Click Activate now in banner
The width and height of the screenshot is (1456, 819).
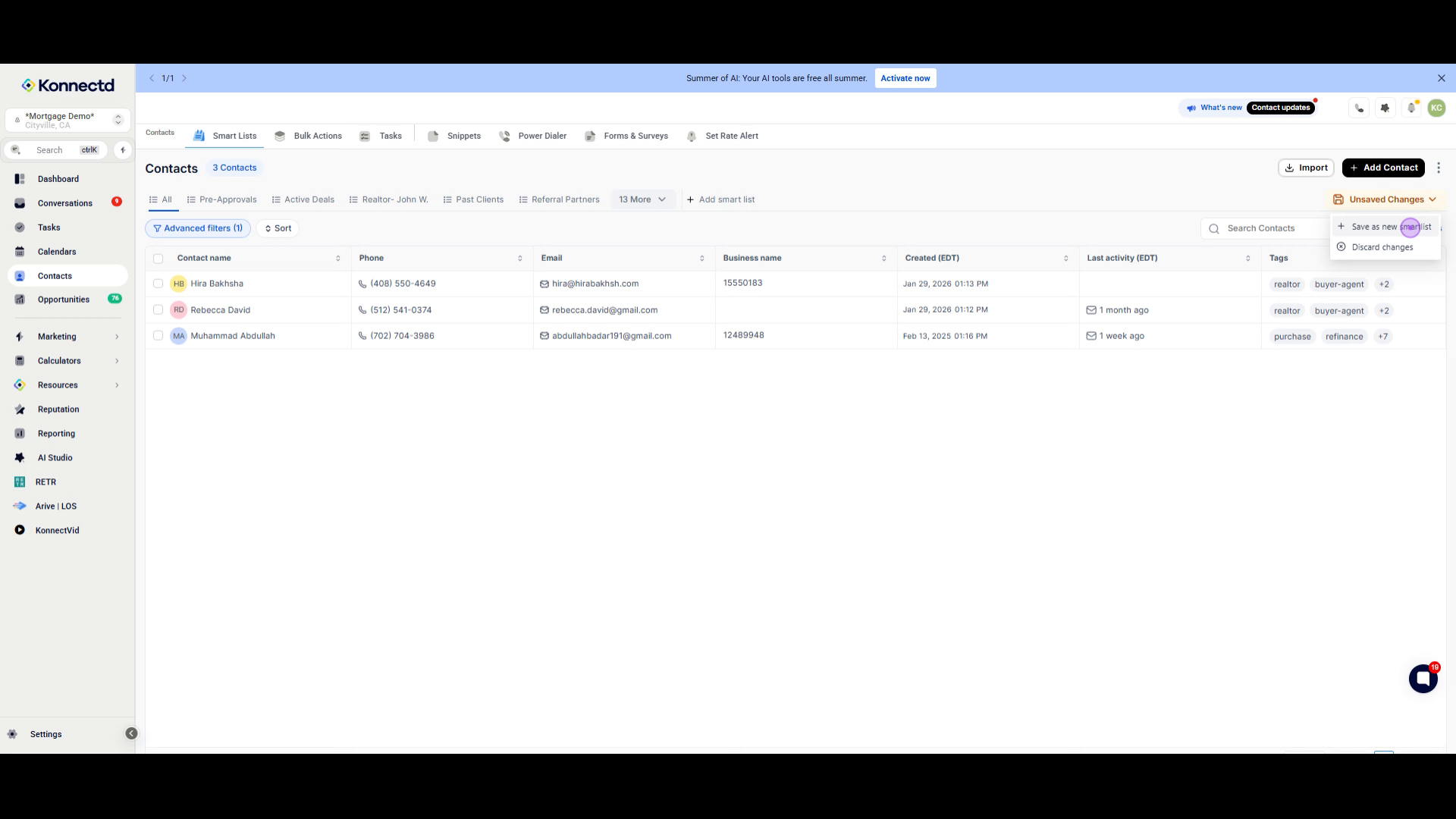(905, 78)
